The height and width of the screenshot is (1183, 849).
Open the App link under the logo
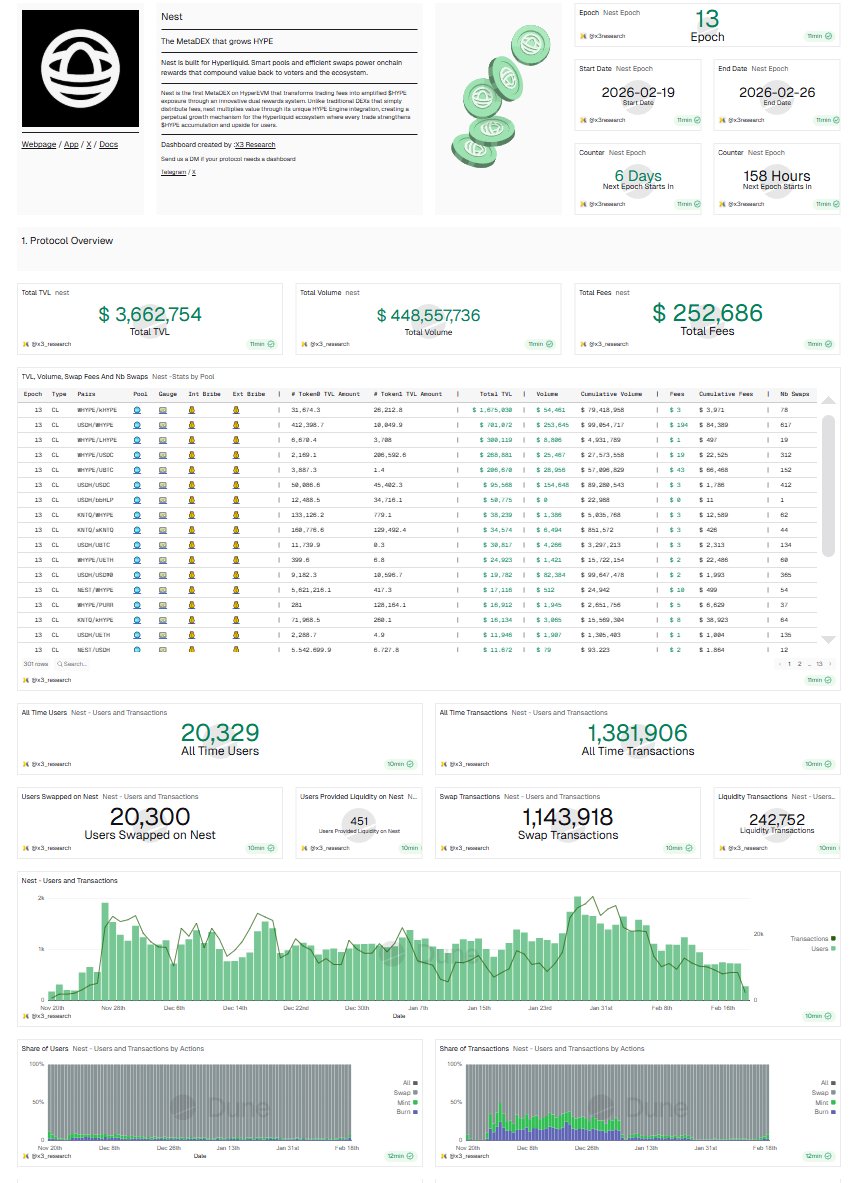(x=71, y=144)
